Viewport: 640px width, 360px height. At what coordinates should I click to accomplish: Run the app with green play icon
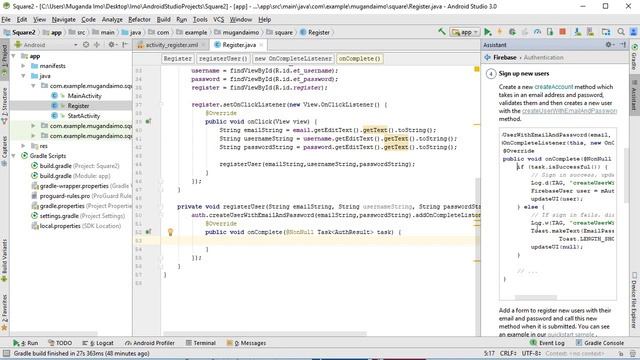tap(488, 32)
